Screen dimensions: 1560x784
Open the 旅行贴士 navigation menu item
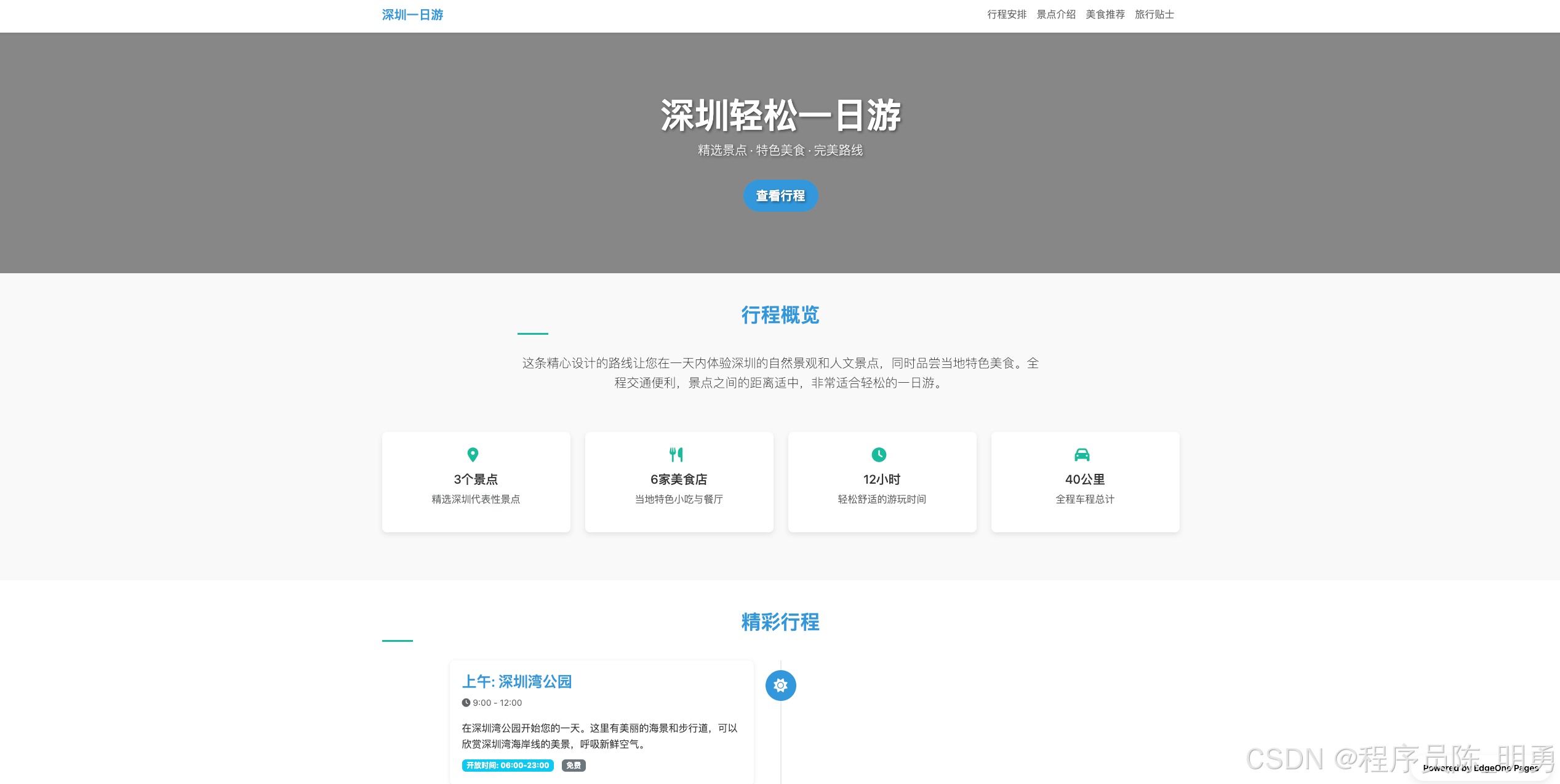(1154, 14)
